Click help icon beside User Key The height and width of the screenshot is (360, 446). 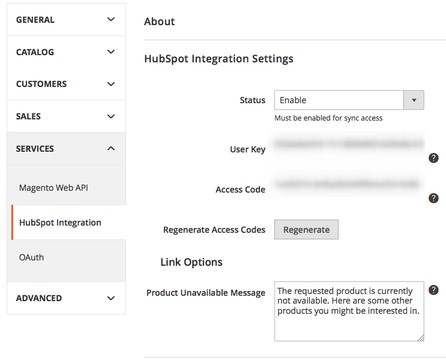pyautogui.click(x=433, y=158)
